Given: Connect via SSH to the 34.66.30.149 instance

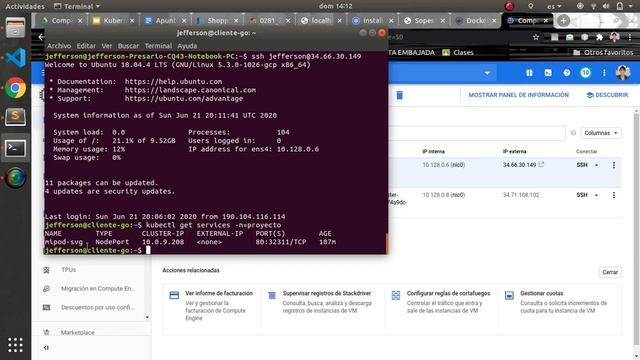Looking at the screenshot, I should [x=582, y=165].
